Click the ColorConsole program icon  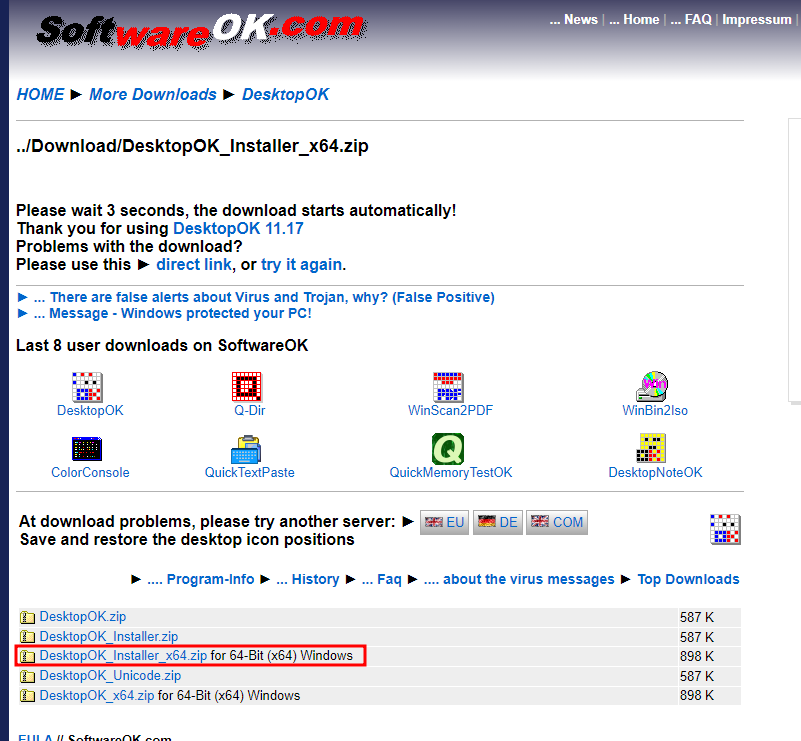[87, 449]
